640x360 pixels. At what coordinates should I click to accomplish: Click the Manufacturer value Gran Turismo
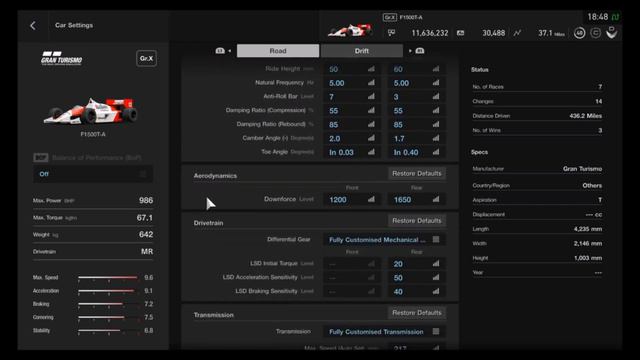[582, 169]
